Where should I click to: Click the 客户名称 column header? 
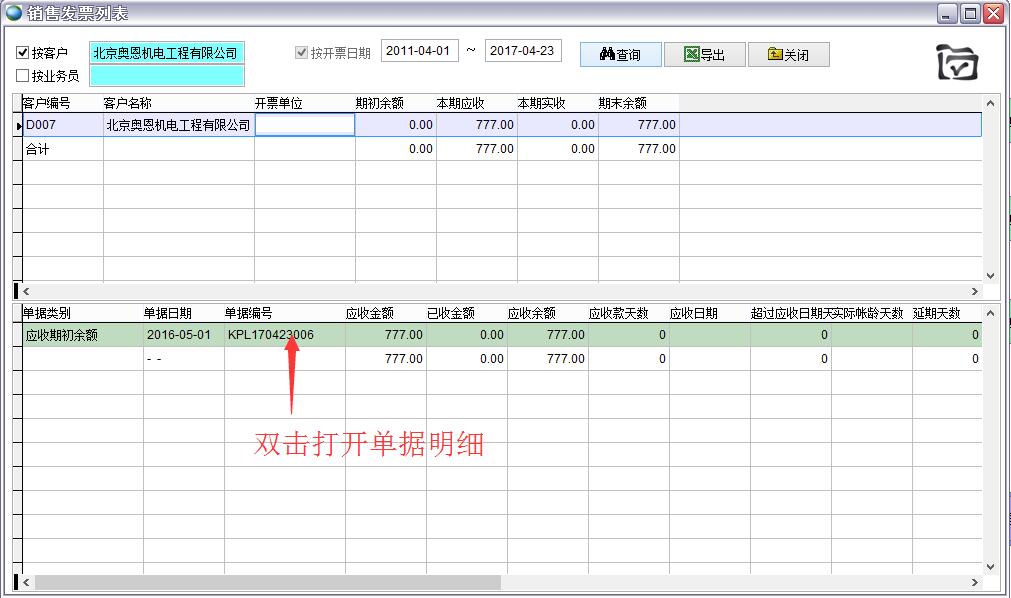pyautogui.click(x=128, y=103)
